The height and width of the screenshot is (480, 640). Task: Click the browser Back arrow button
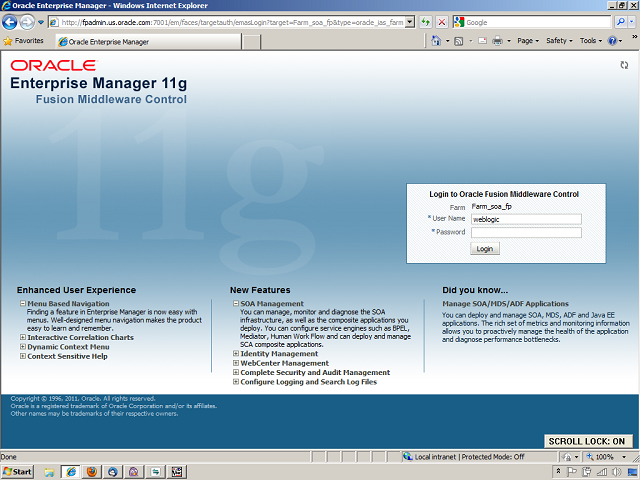[9, 22]
